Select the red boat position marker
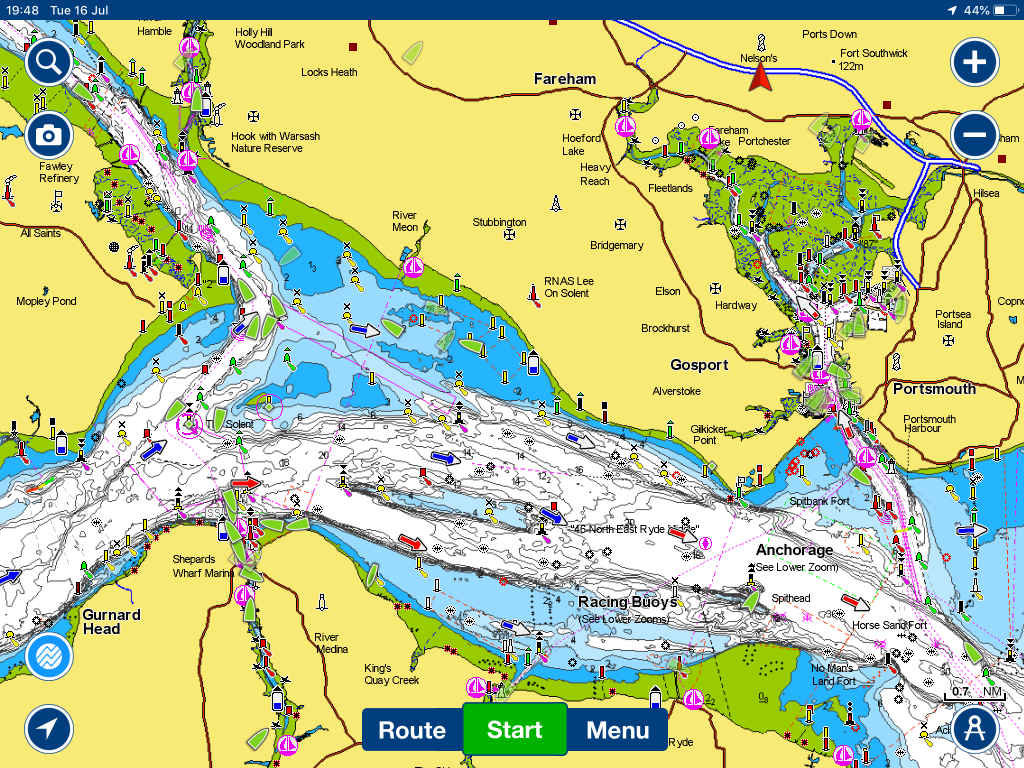This screenshot has height=768, width=1024. point(761,77)
